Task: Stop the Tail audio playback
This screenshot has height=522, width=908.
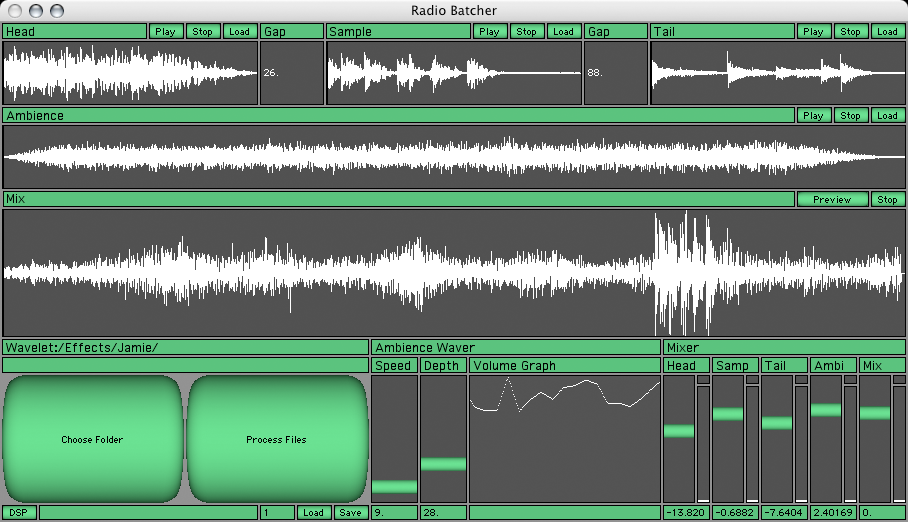Action: pyautogui.click(x=851, y=31)
